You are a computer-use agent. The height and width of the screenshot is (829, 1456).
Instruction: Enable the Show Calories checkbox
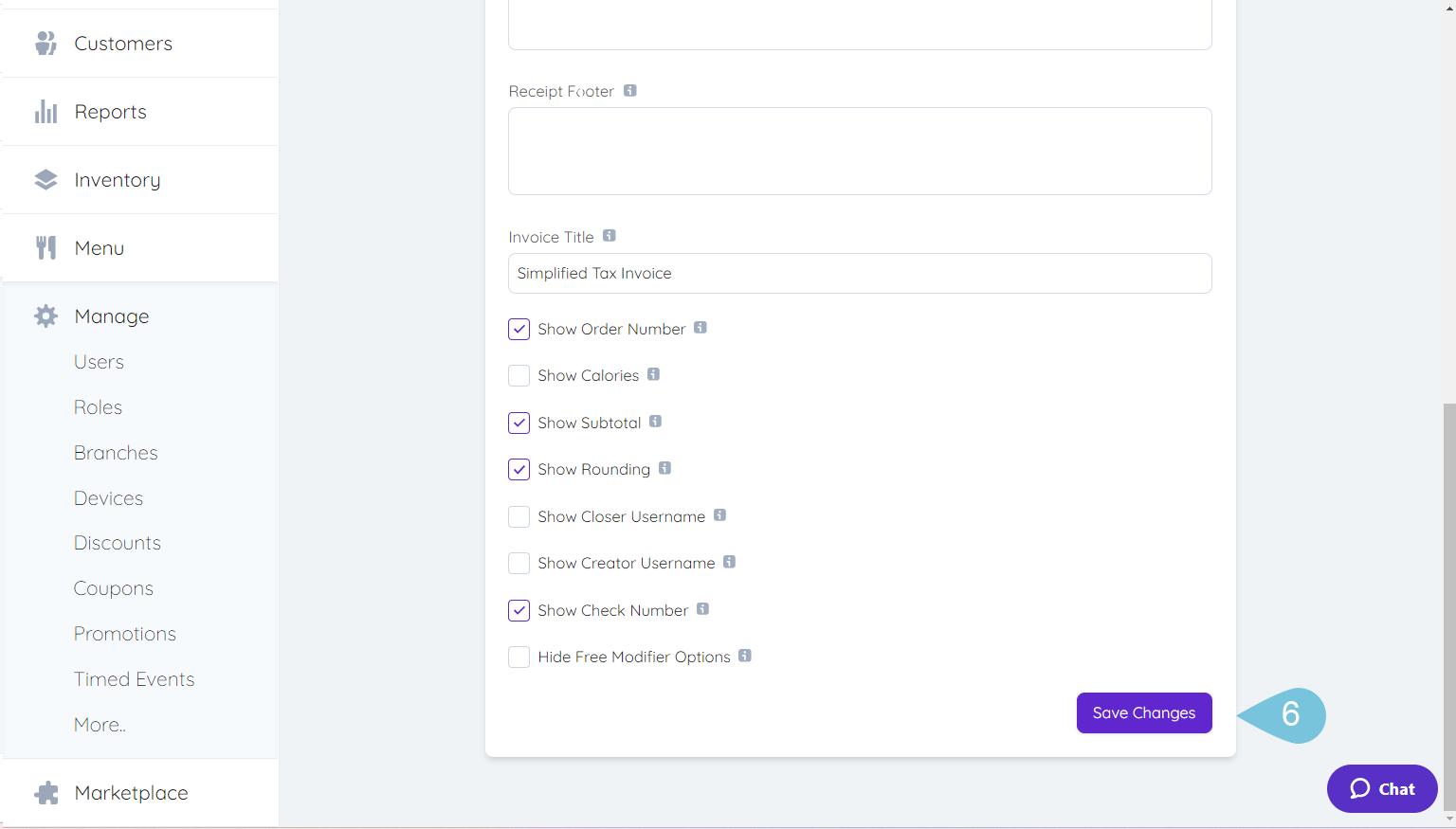519,375
